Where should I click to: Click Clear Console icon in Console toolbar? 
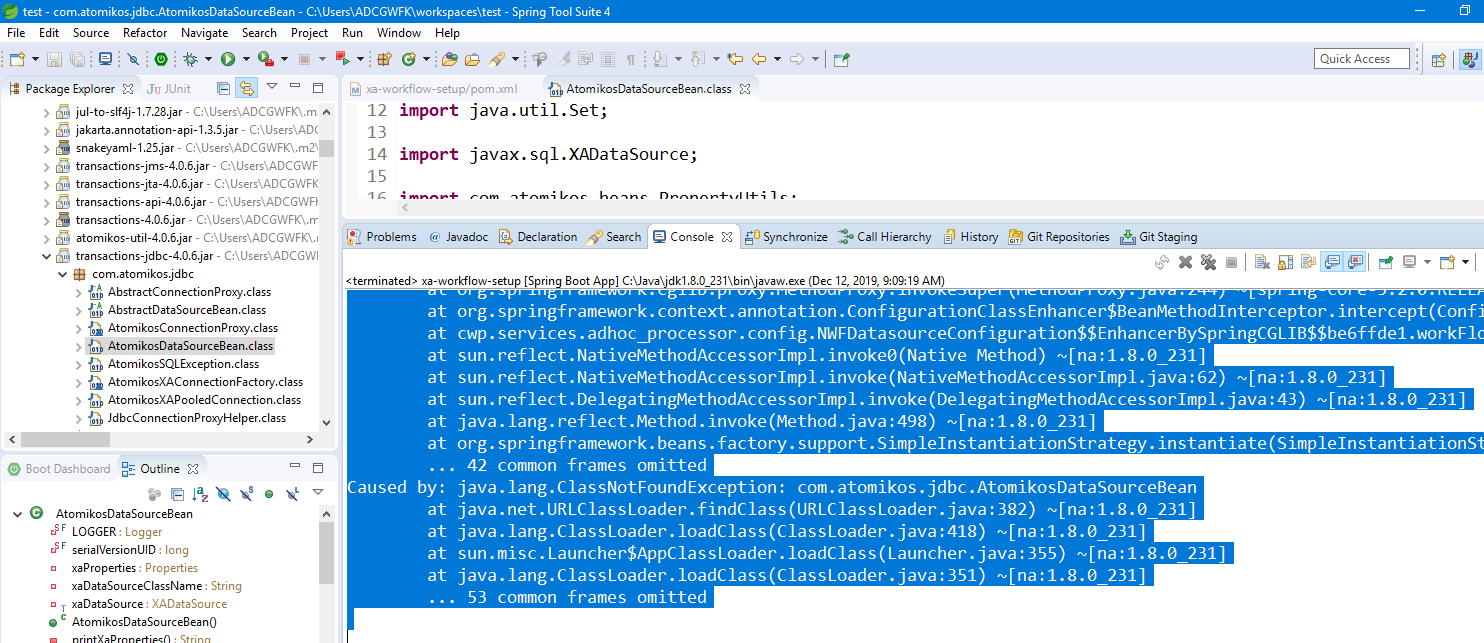[x=1262, y=262]
